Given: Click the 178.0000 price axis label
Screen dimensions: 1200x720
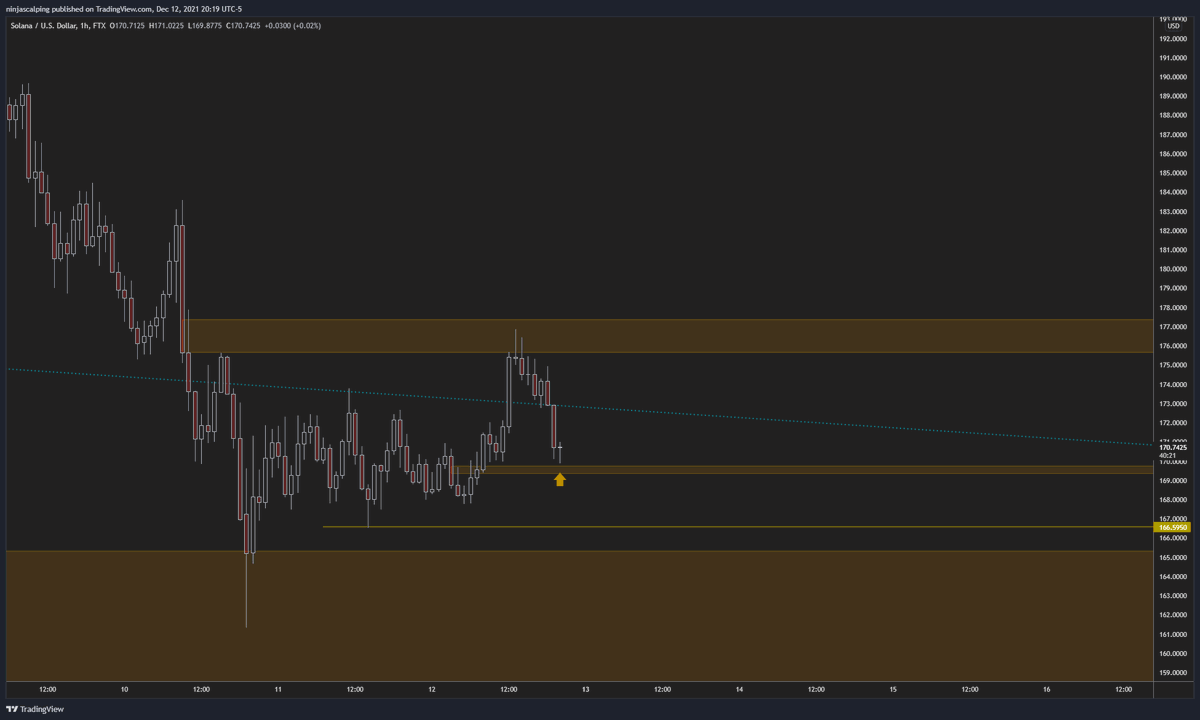Looking at the screenshot, I should coord(1172,308).
